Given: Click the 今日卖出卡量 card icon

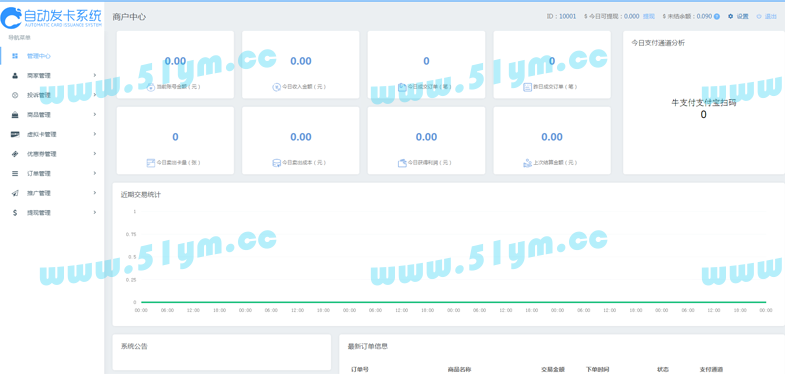Looking at the screenshot, I should click(x=151, y=163).
